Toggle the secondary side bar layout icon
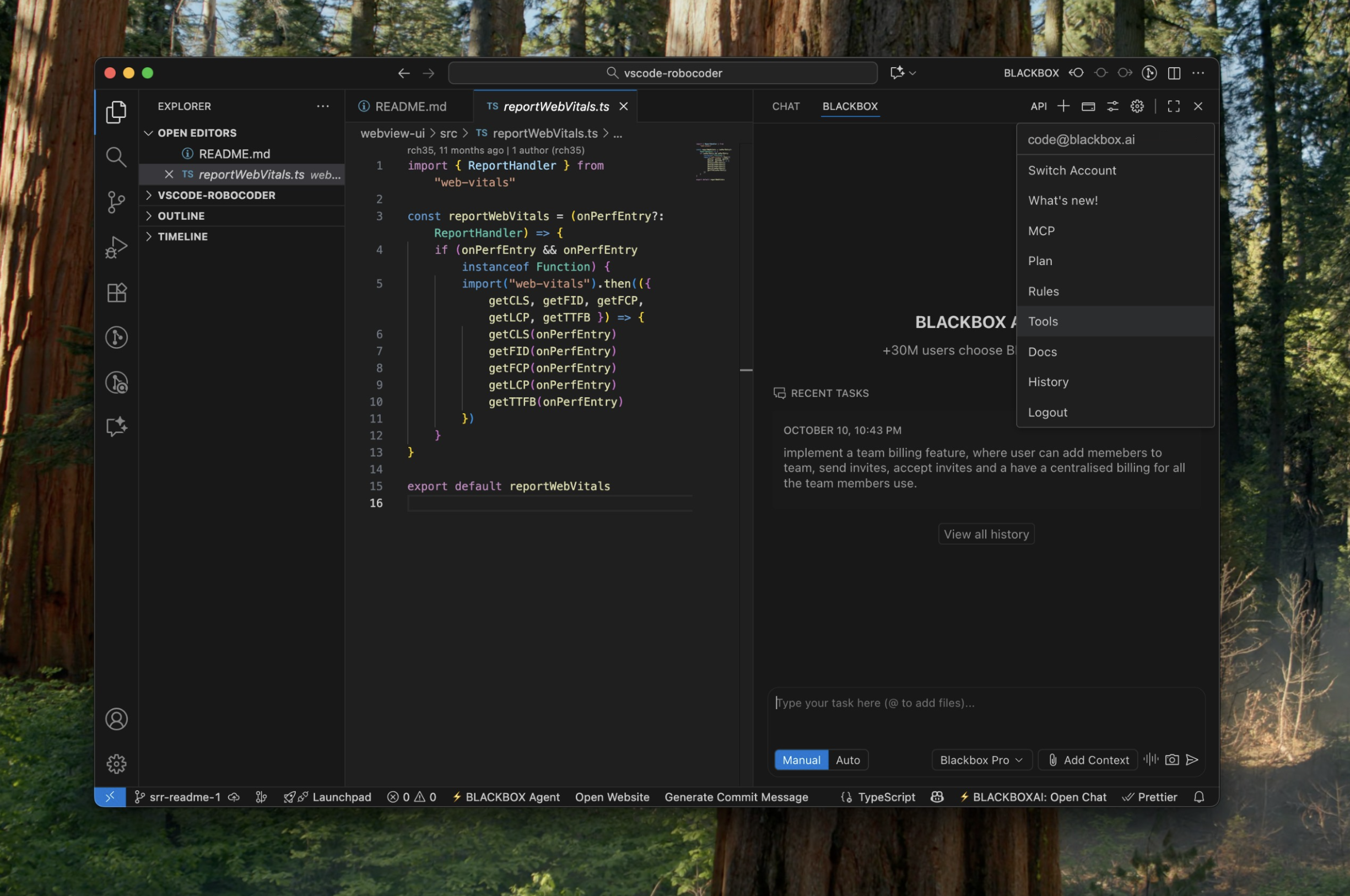 tap(1174, 73)
